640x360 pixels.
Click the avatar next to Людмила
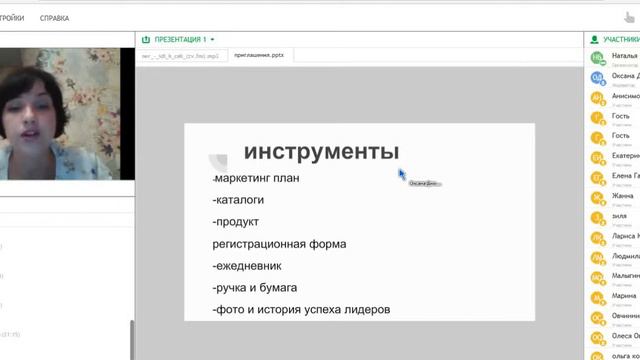tap(598, 258)
